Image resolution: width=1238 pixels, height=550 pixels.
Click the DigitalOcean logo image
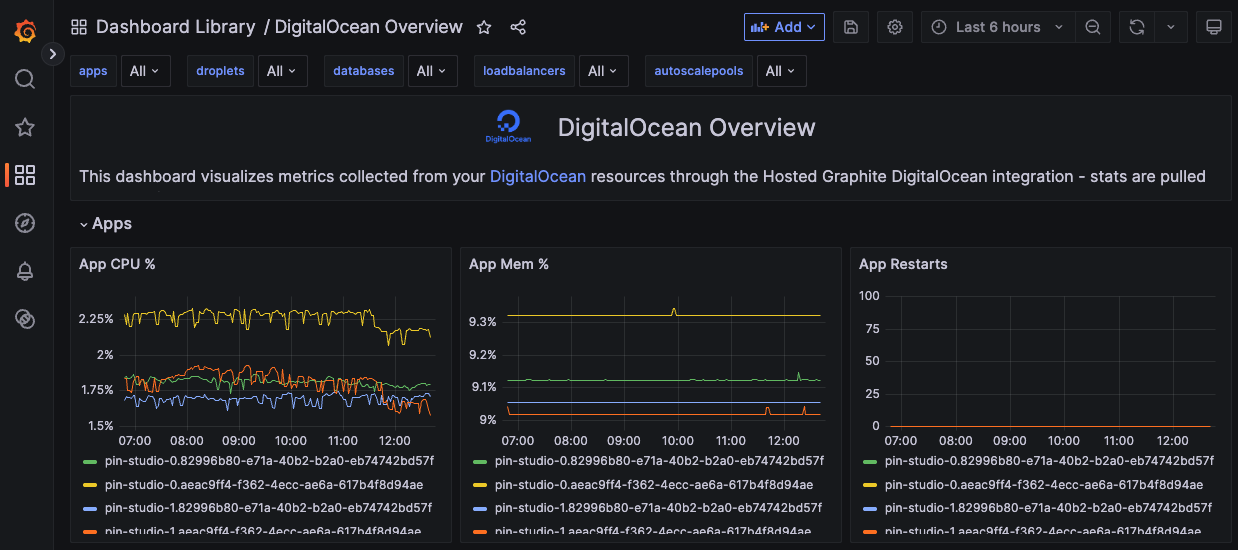pyautogui.click(x=508, y=127)
